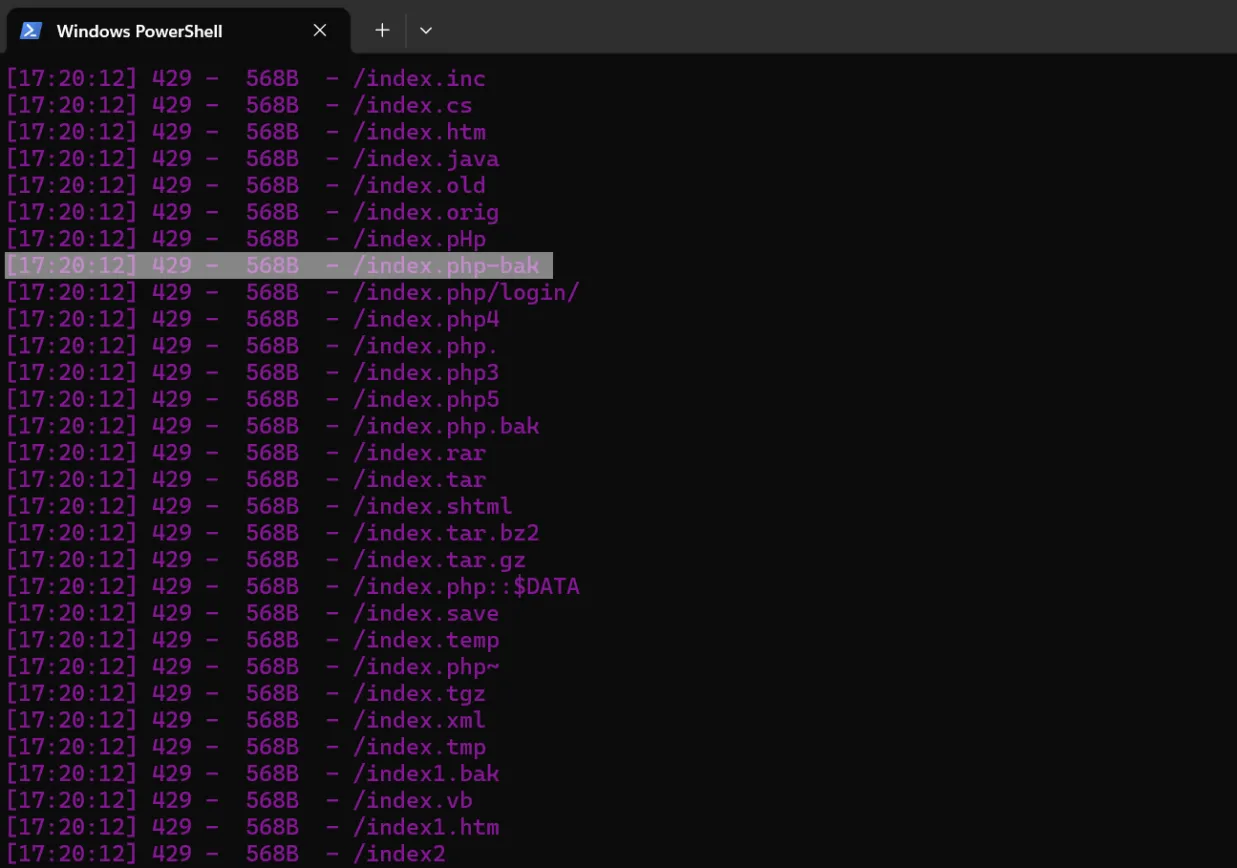Click the /index.xml output line
The image size is (1237, 868).
pos(246,720)
